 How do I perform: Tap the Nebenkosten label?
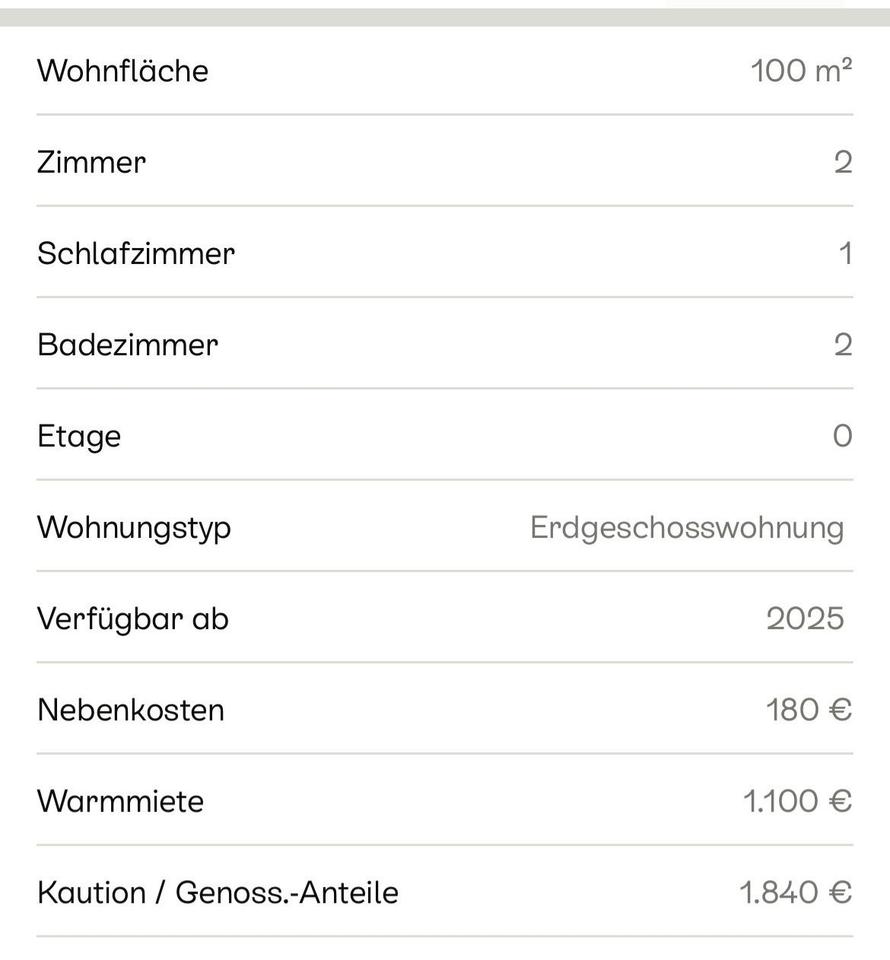tap(131, 710)
